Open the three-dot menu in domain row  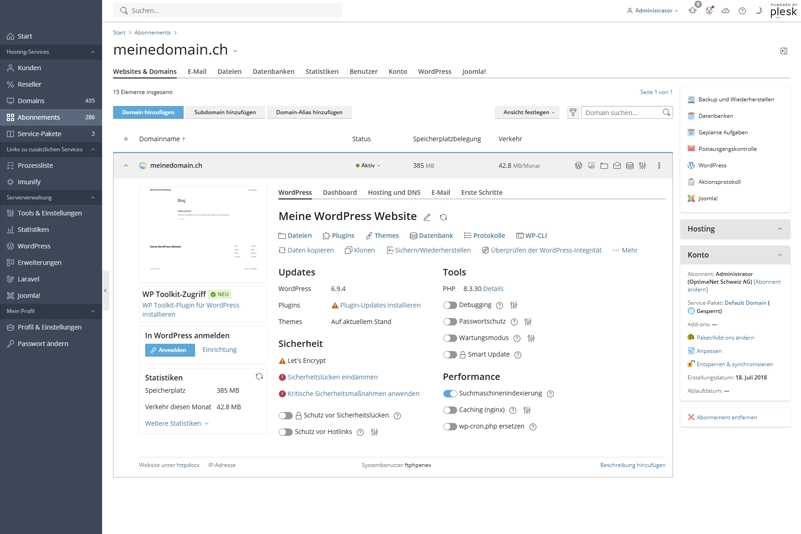pyautogui.click(x=659, y=166)
